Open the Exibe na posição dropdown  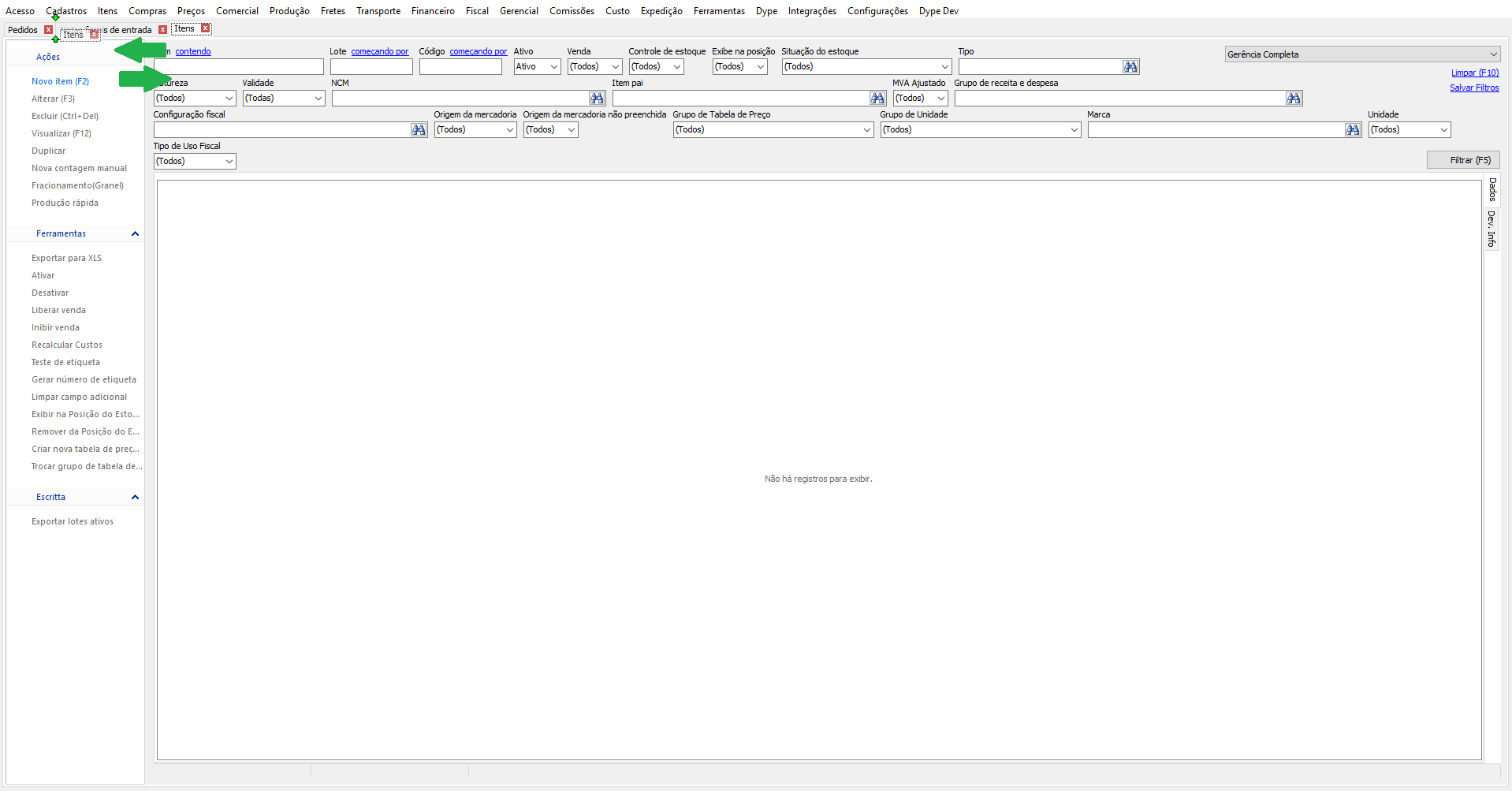[x=740, y=67]
